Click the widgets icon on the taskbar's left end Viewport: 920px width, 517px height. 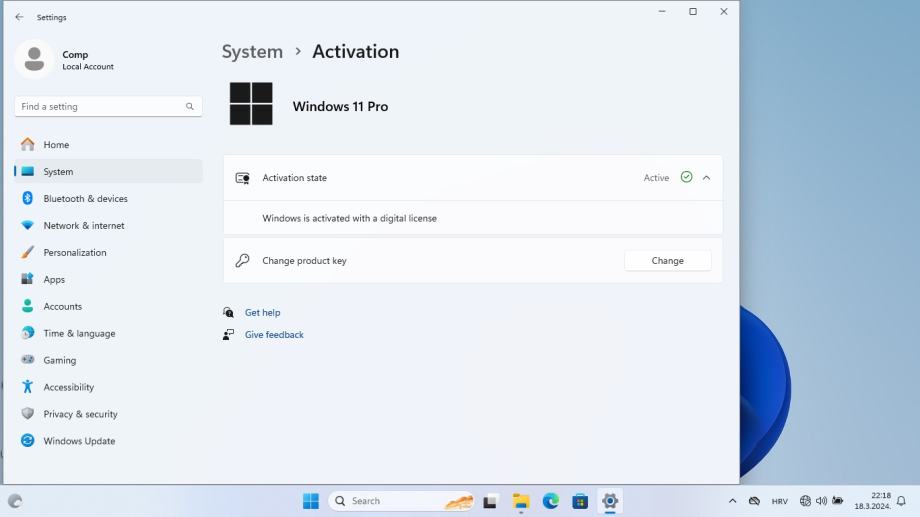click(15, 501)
